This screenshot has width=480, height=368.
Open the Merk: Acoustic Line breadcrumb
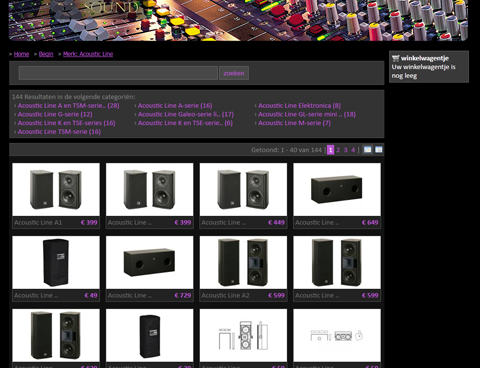[88, 54]
